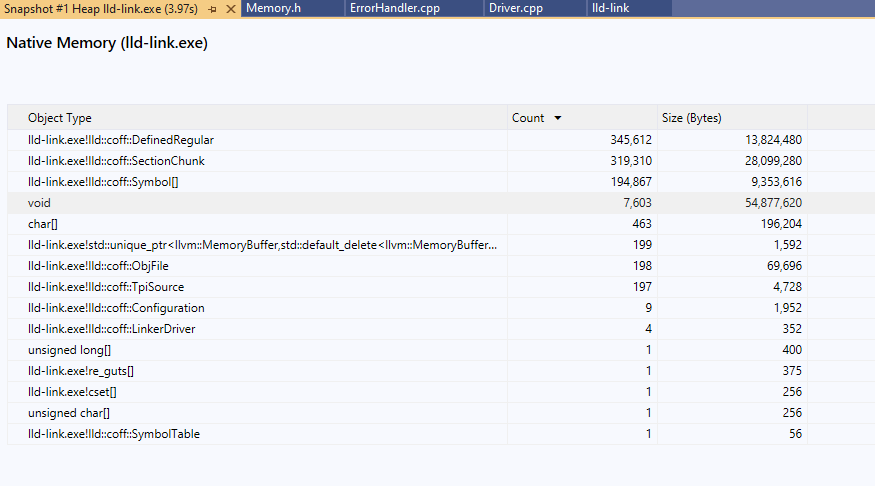Open the ErrorHandler.cpp tab
The width and height of the screenshot is (875, 486).
(414, 8)
